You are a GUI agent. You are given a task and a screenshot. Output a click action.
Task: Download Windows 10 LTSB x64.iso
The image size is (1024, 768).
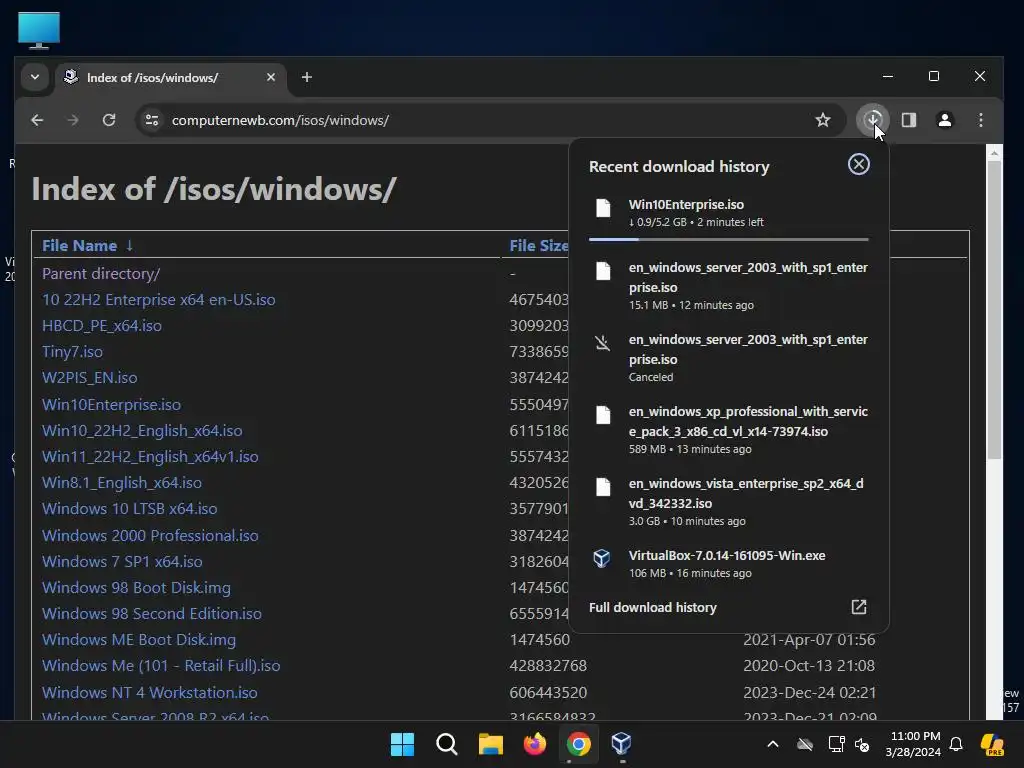click(130, 509)
